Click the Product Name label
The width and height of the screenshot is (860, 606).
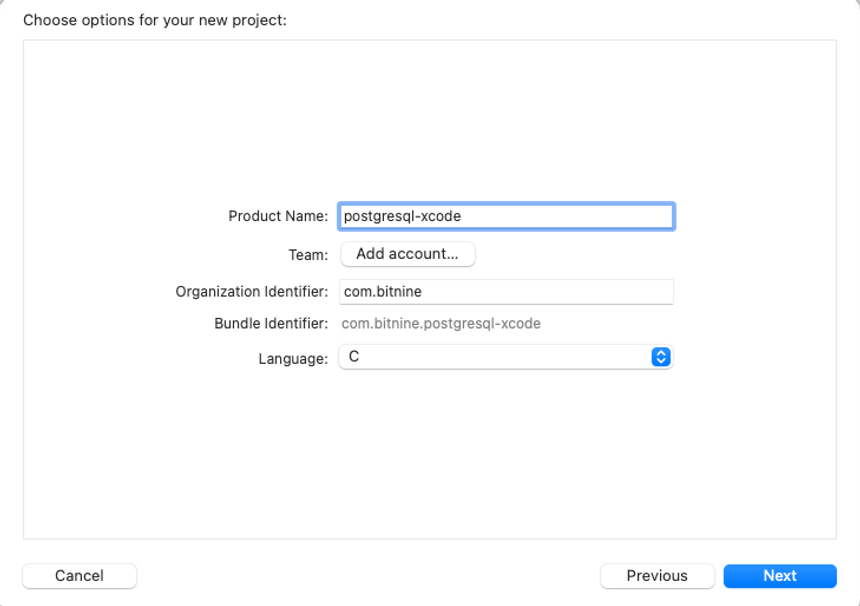[x=278, y=216]
